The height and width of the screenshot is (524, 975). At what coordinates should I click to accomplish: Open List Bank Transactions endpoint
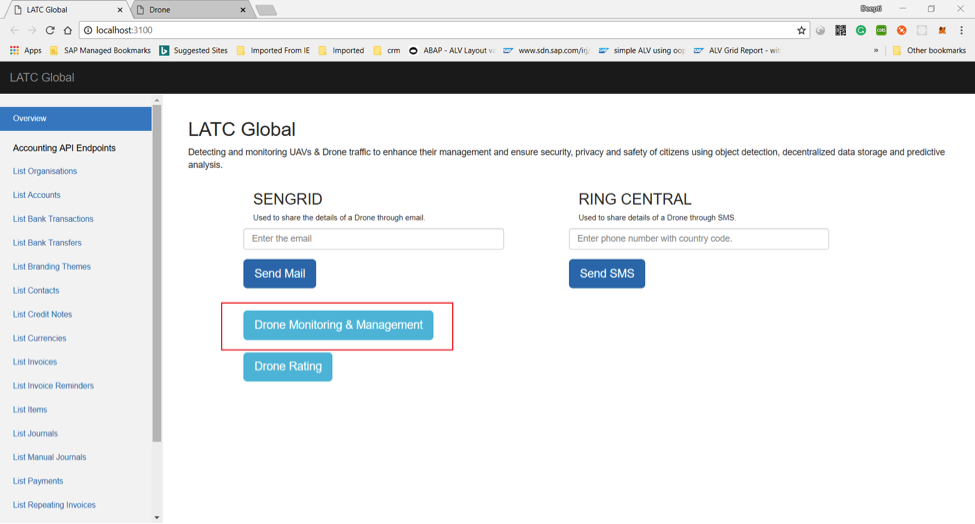[53, 219]
